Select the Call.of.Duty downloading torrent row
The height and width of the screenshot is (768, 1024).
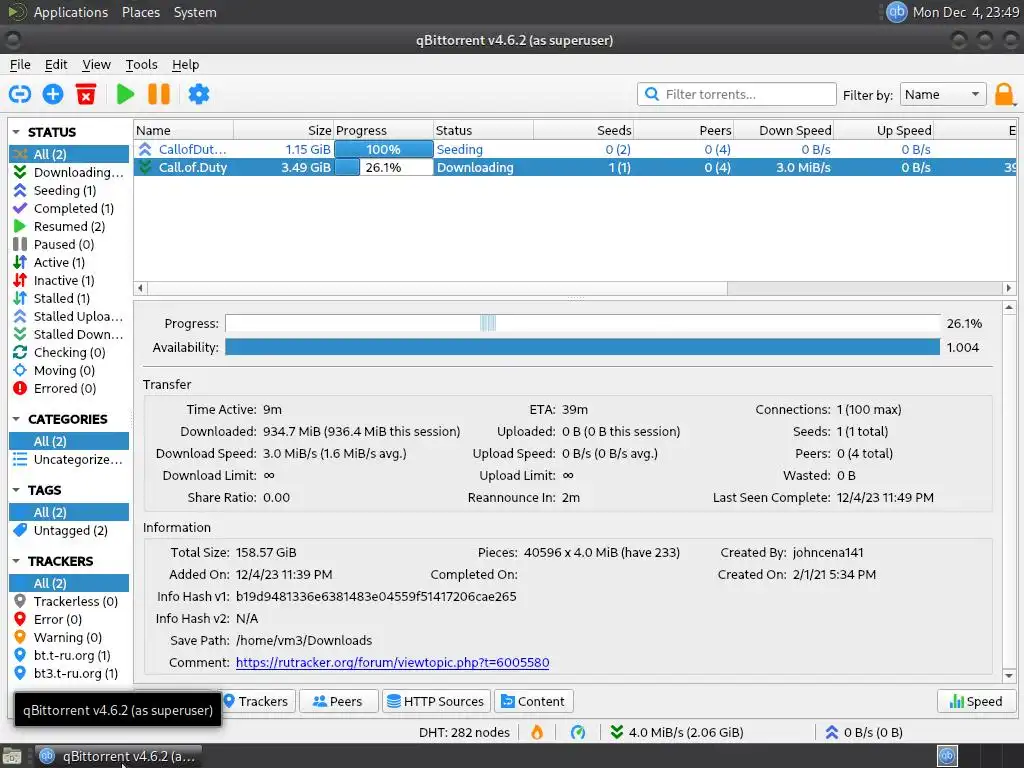tap(575, 167)
